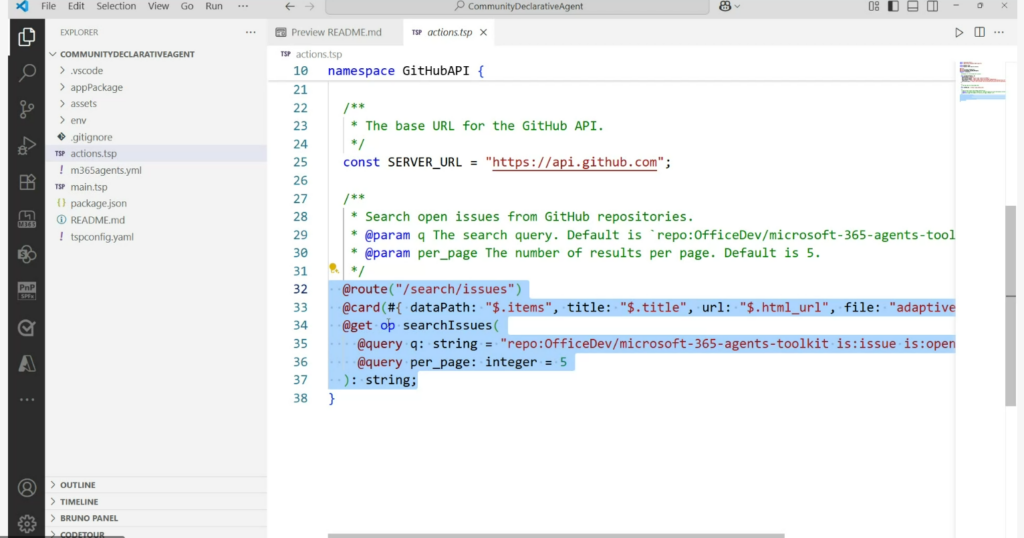
Task: Open Customize Layout icon
Action: click(x=874, y=7)
